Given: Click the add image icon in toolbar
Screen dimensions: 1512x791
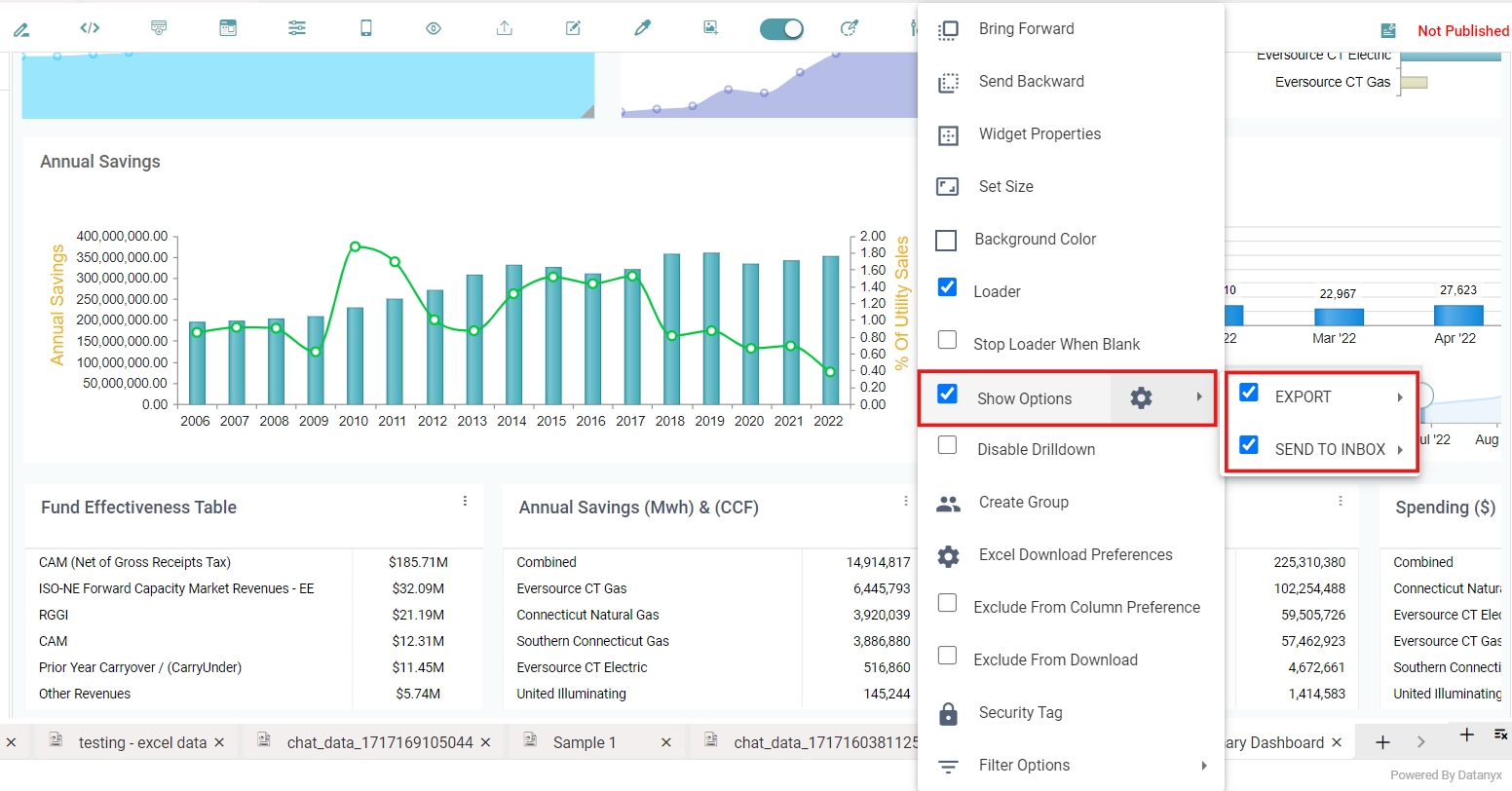Looking at the screenshot, I should (711, 28).
